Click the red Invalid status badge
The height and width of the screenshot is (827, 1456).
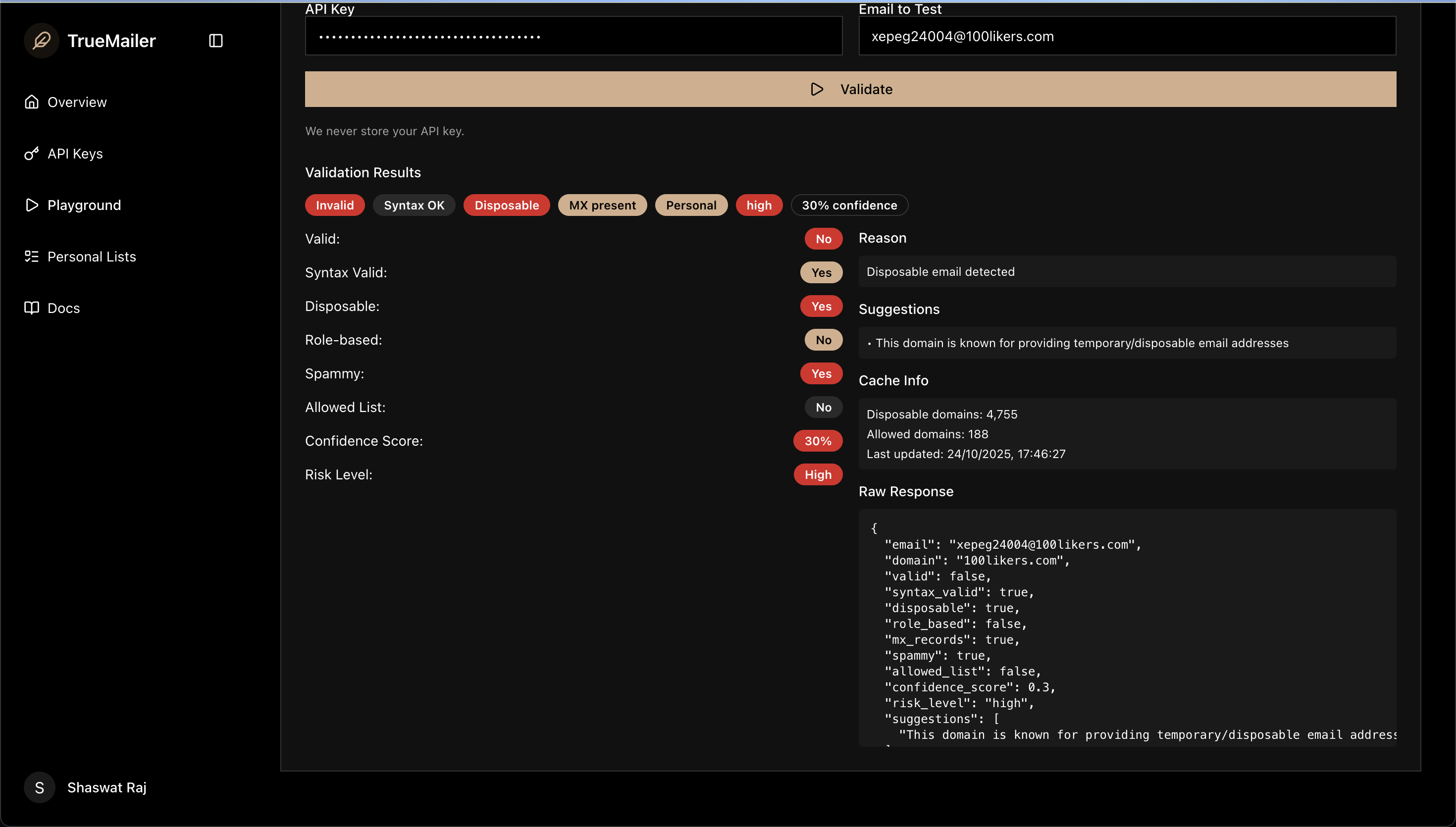pos(334,205)
